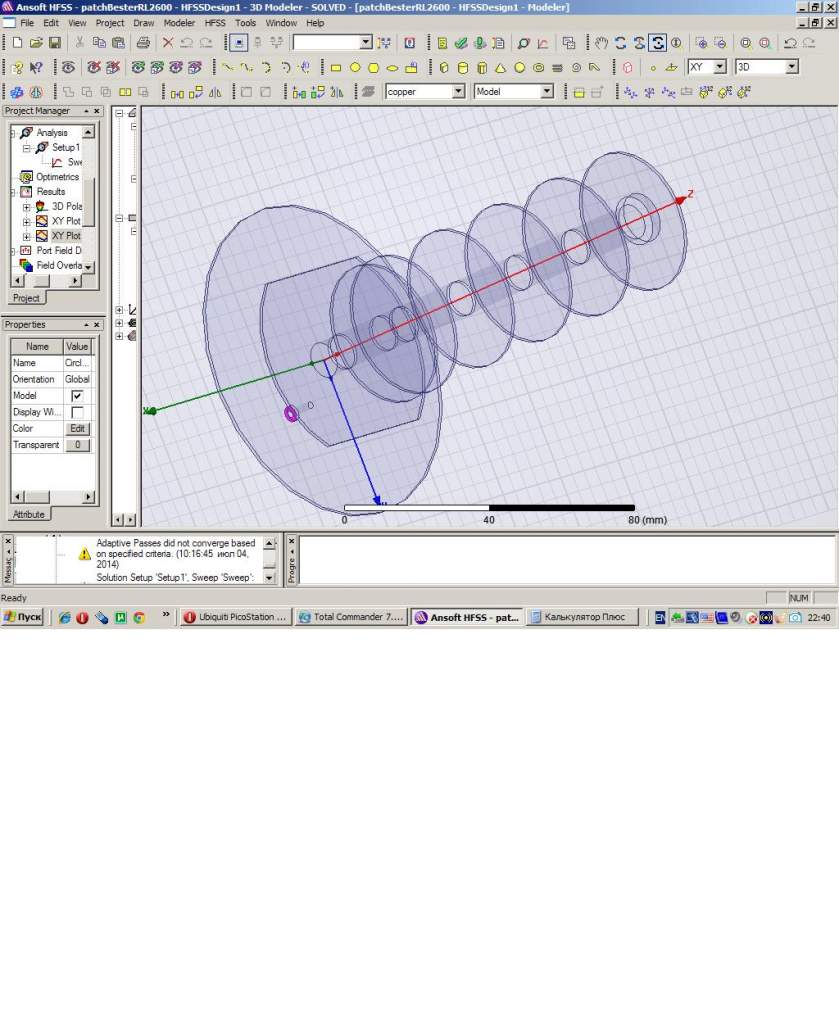
Task: Click the What's This help pointer icon
Action: pyautogui.click(x=37, y=67)
